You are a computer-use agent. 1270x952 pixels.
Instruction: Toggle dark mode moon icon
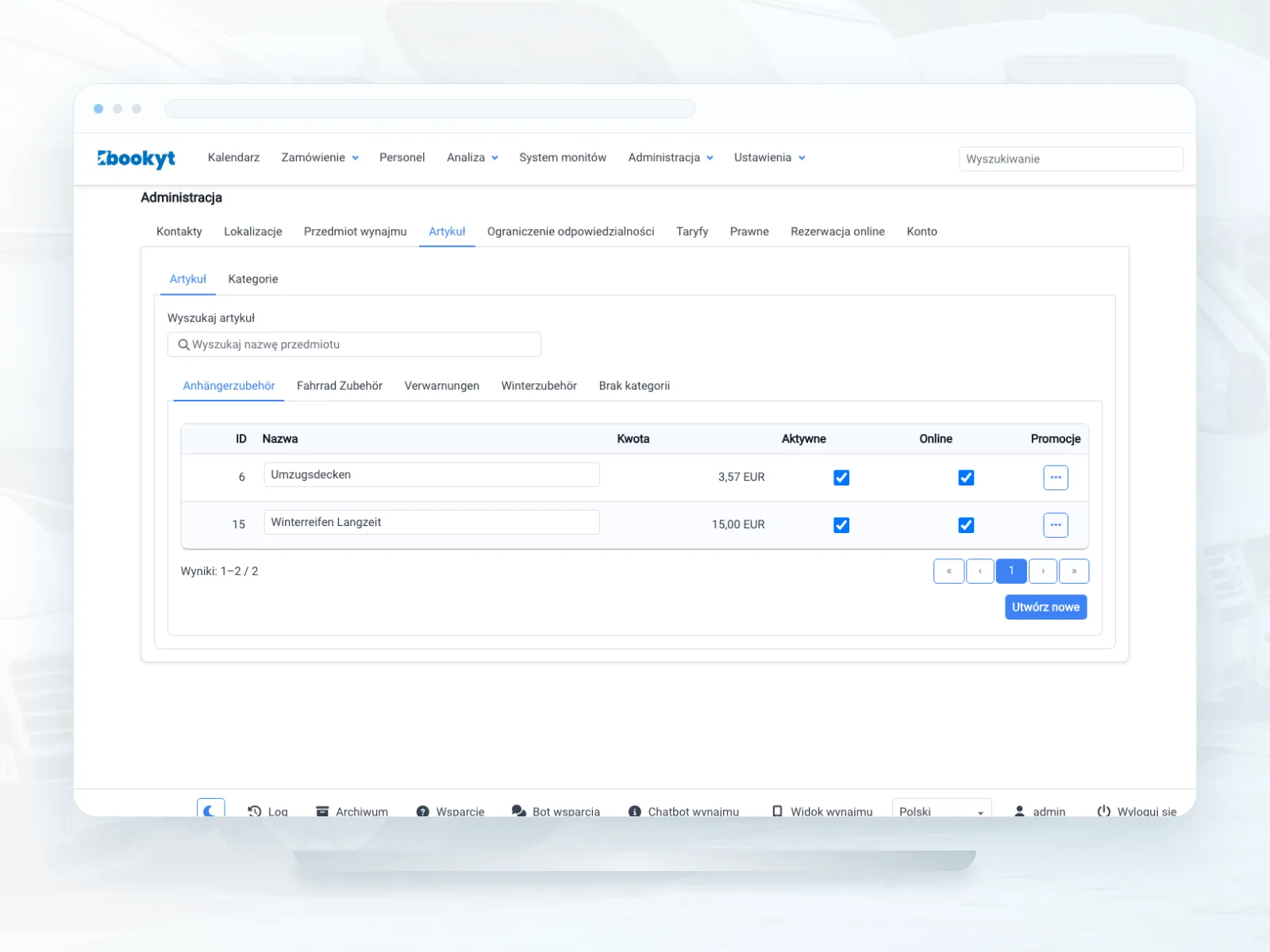coord(210,809)
